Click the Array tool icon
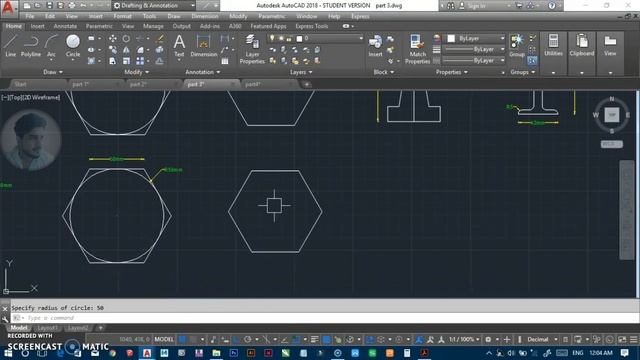 [140, 61]
